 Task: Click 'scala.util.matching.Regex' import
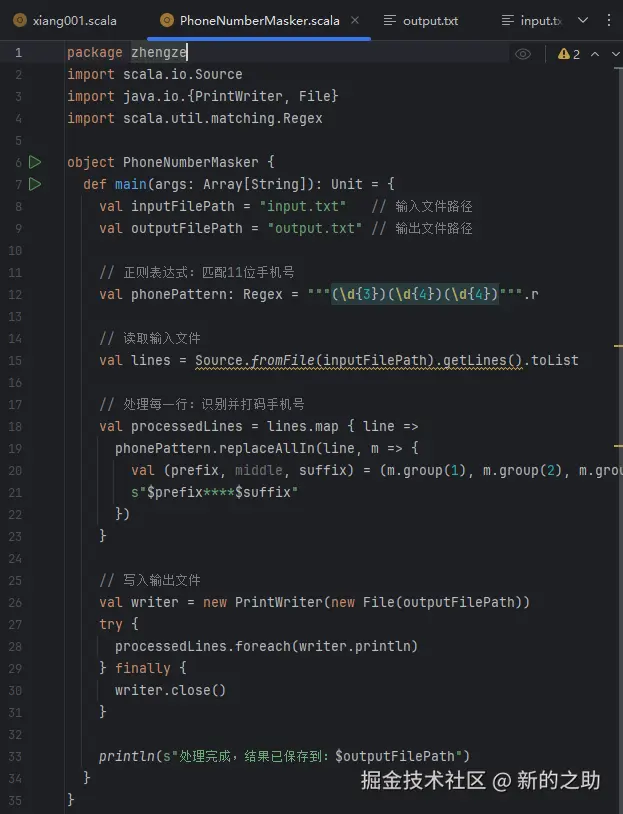coord(223,118)
